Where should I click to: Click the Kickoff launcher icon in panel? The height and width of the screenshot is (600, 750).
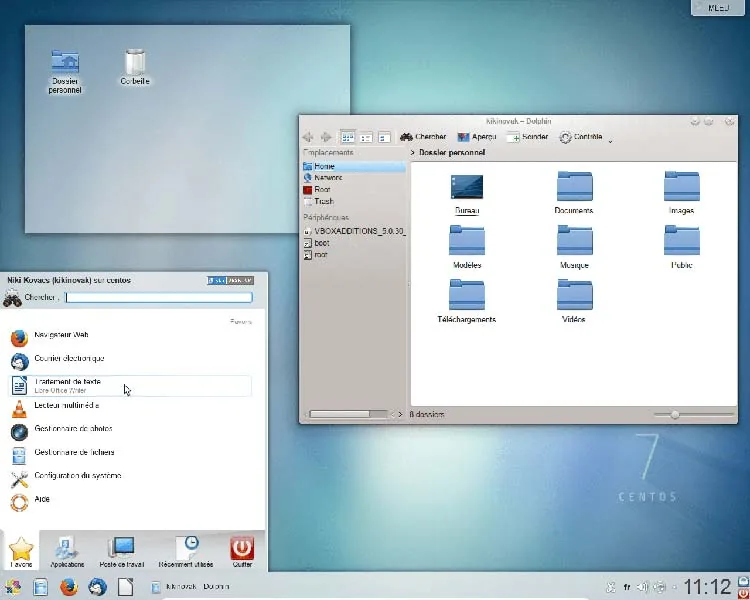(13, 587)
